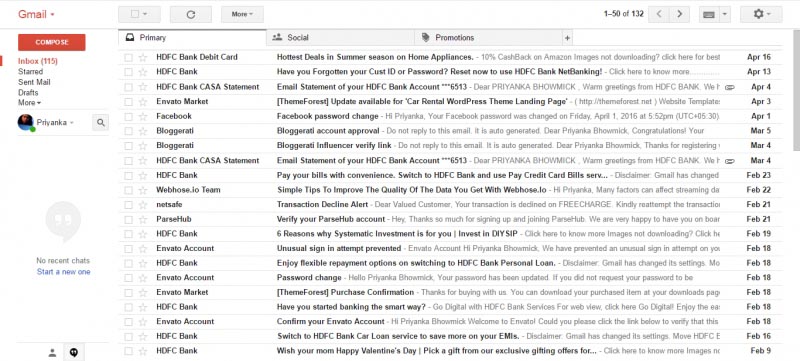Star the Unusual sign in attempt email
Viewport: 800px width, 361px height.
143,249
